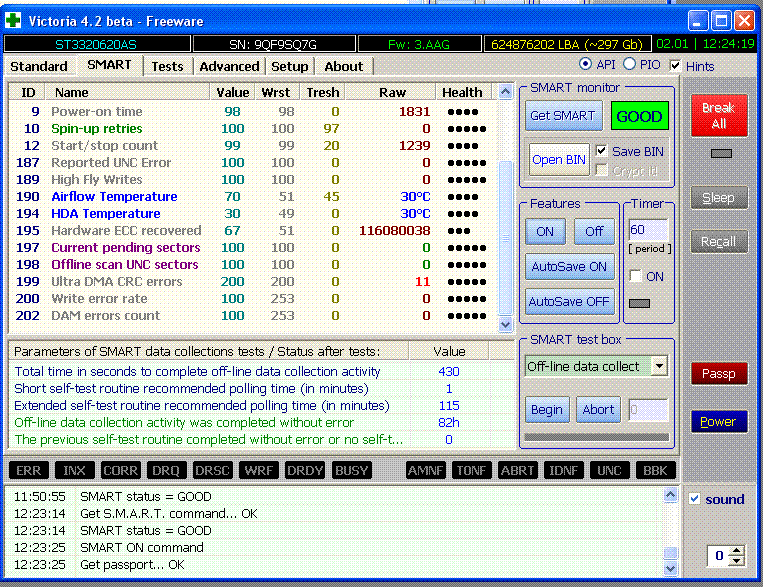Click the SMART test box number field

(x=648, y=410)
